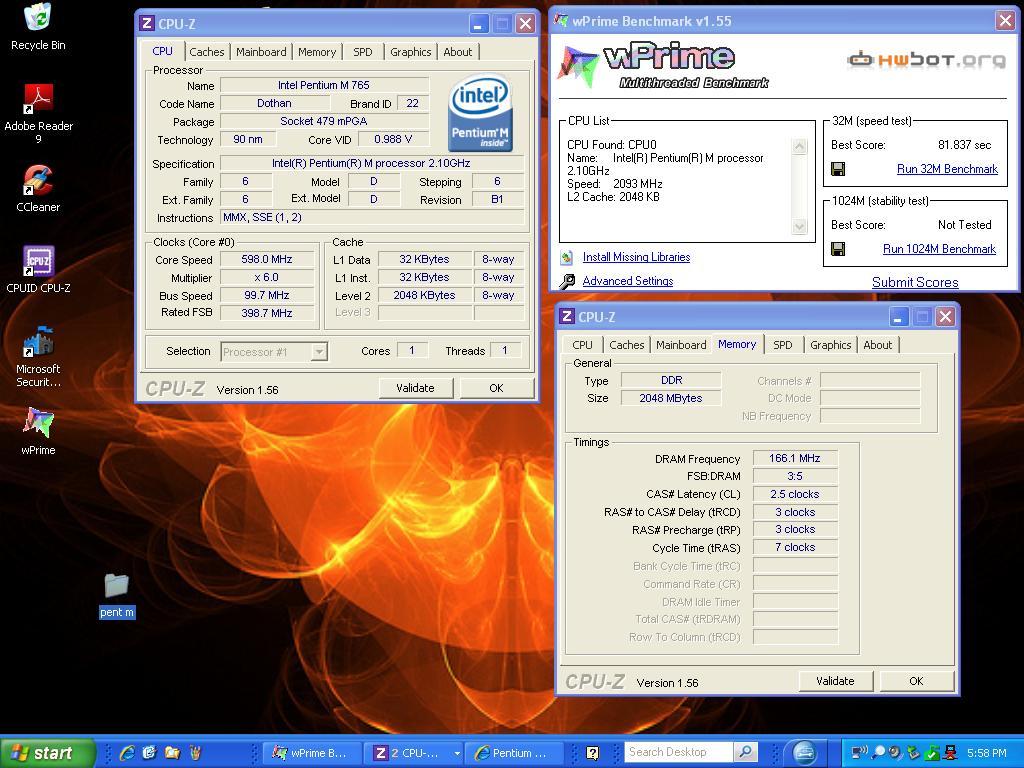Click the wPrime title bar icon
This screenshot has height=768, width=1024.
click(561, 20)
